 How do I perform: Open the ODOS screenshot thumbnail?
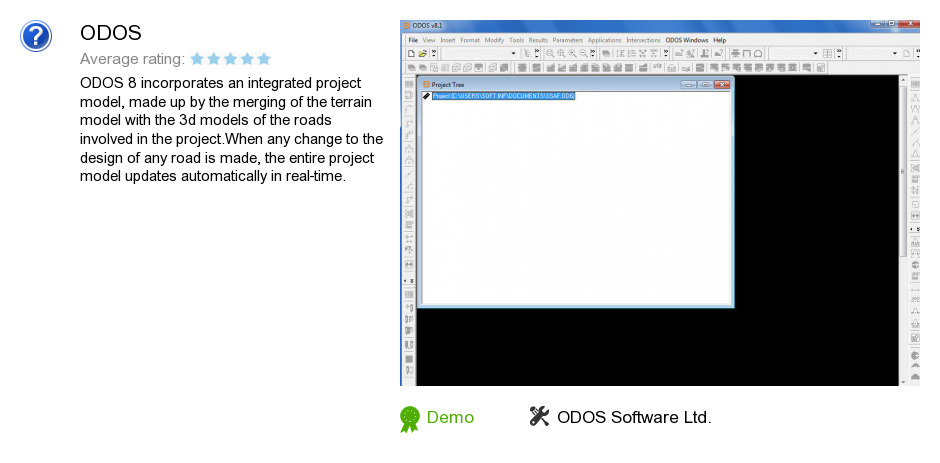660,203
